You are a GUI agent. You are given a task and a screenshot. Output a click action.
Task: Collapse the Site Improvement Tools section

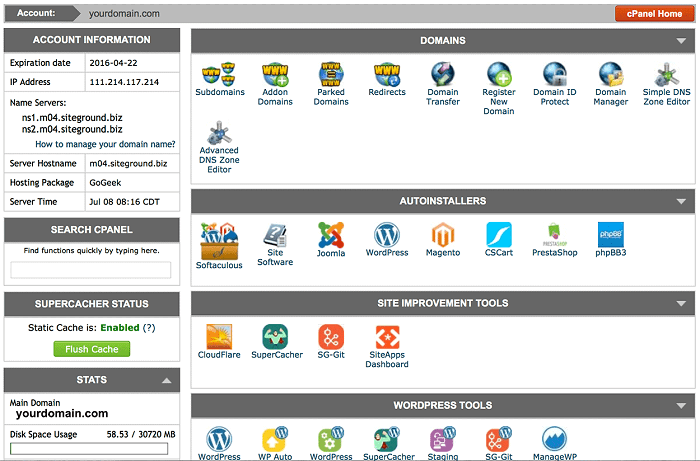[681, 303]
